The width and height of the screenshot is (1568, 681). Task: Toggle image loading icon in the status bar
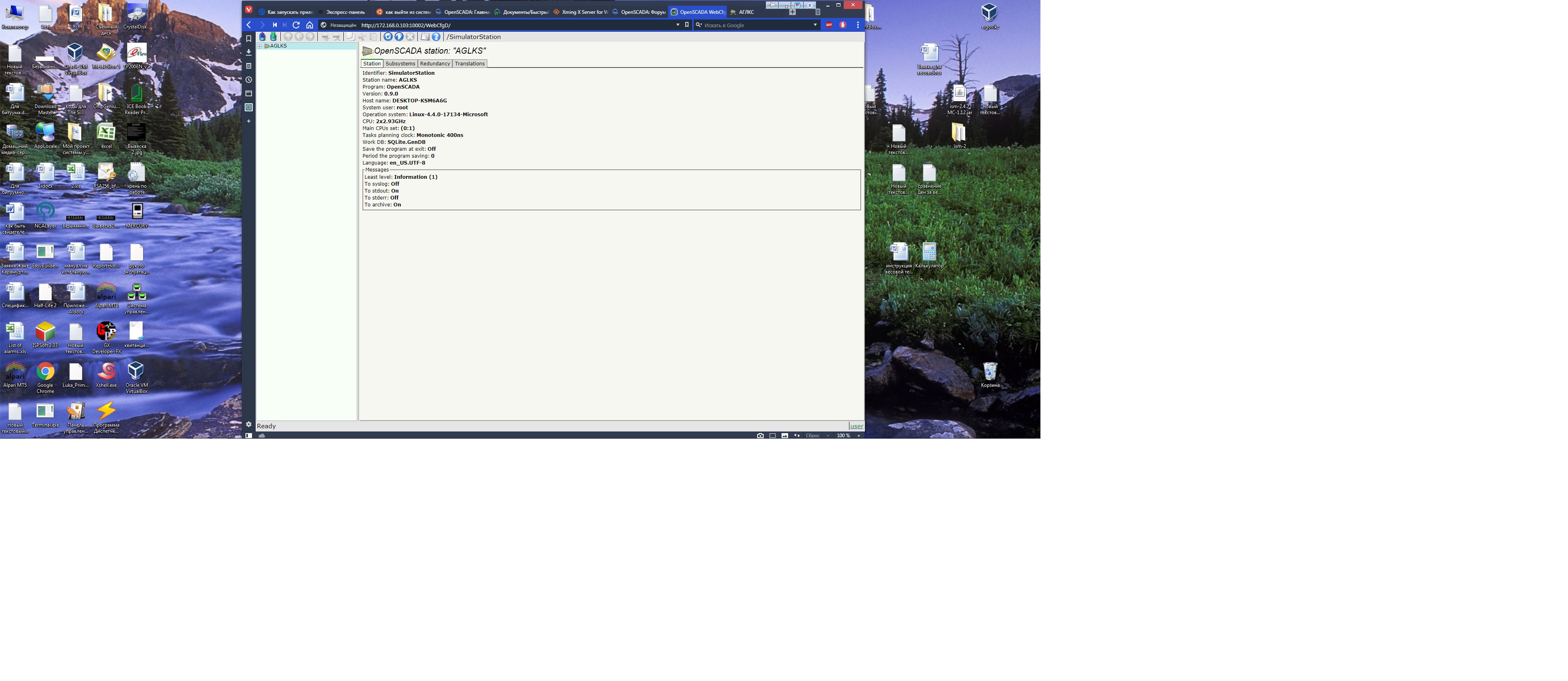click(x=784, y=436)
